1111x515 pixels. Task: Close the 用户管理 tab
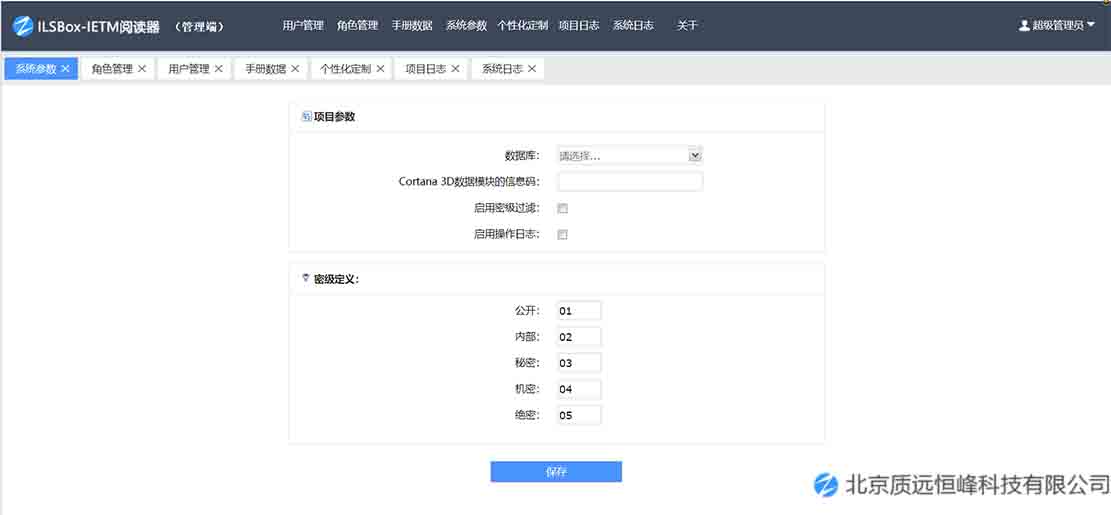[x=218, y=69]
